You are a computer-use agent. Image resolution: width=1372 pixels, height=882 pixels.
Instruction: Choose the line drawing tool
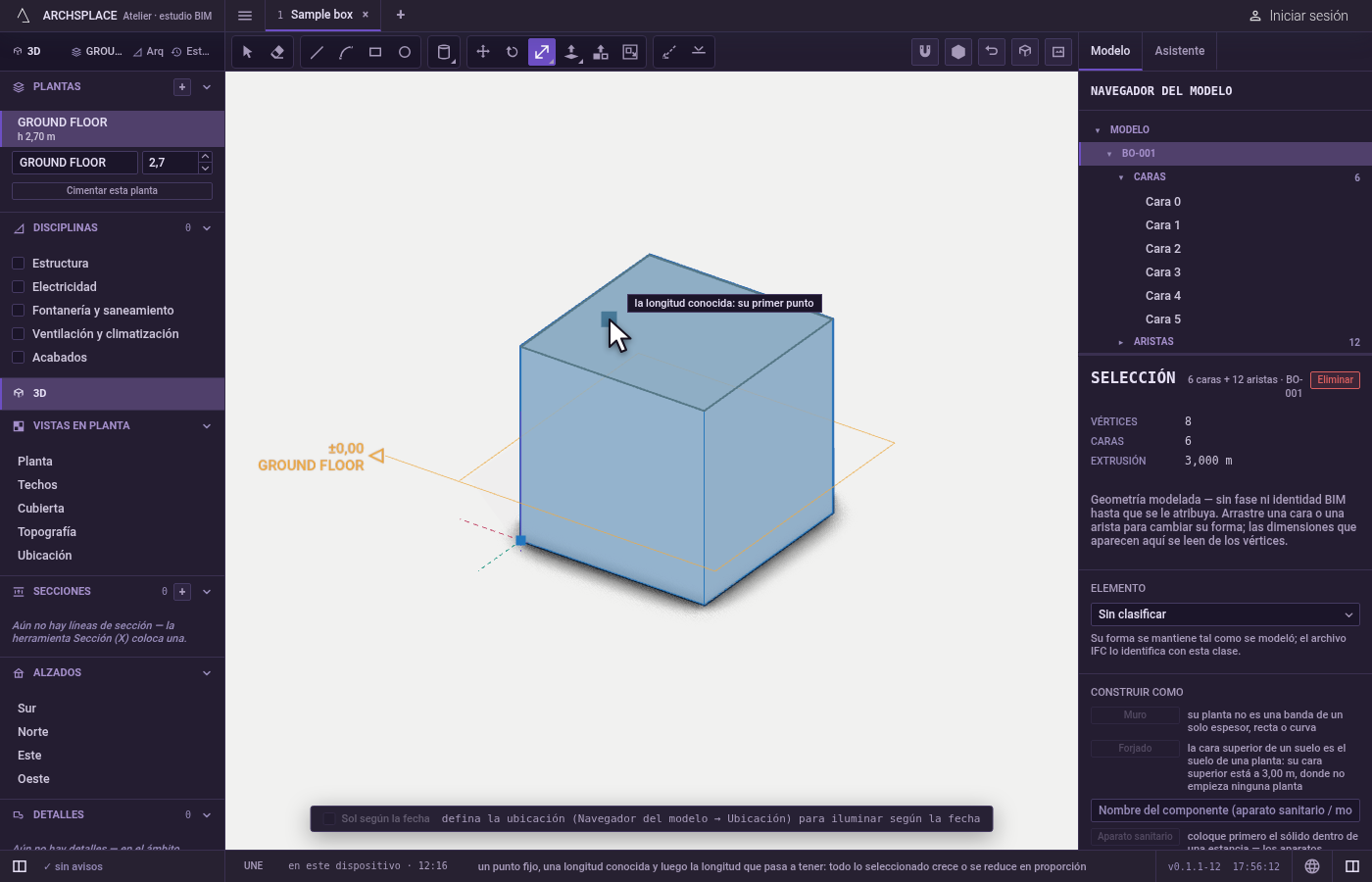317,52
